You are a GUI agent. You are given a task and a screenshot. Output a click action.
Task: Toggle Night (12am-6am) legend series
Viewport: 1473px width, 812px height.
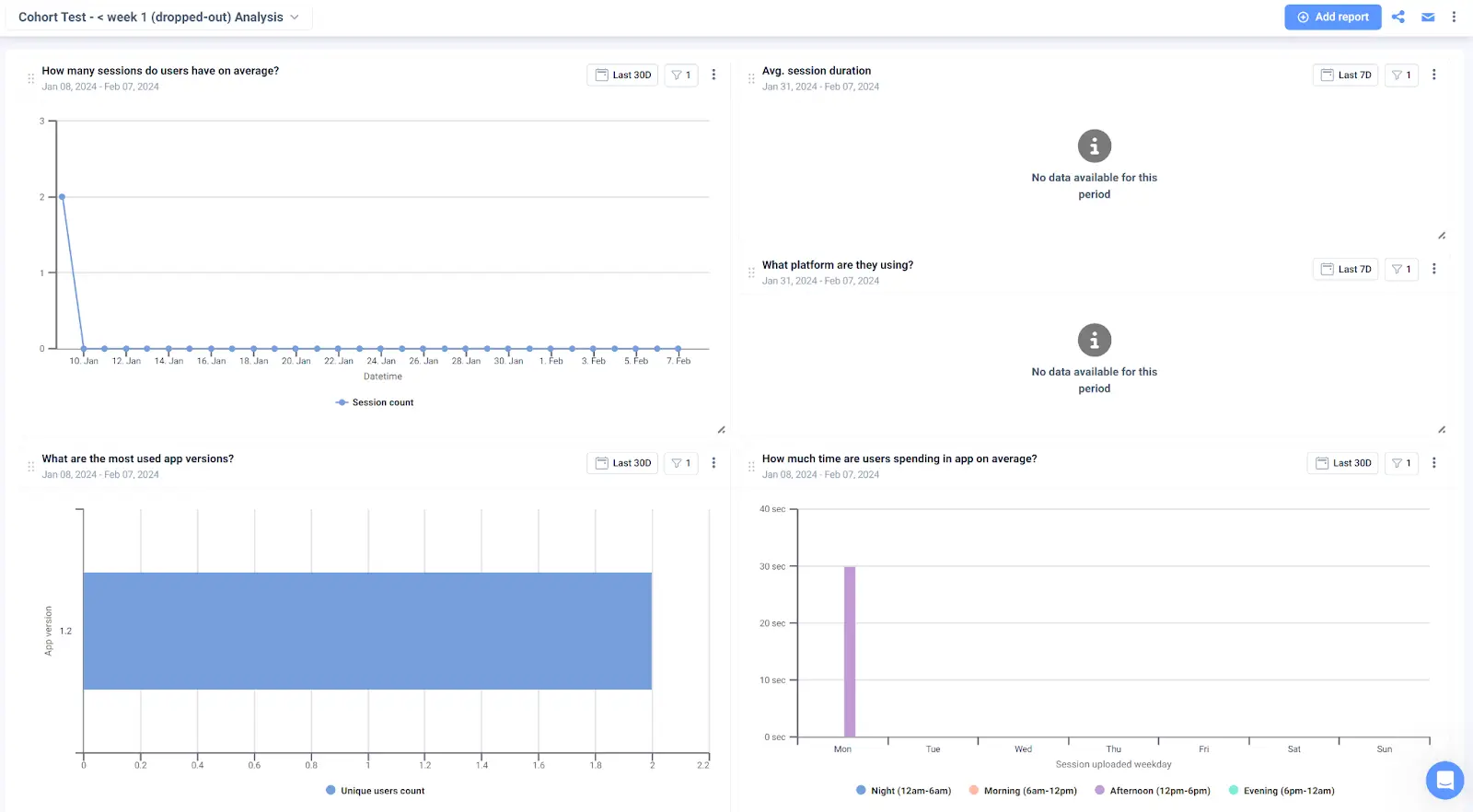[903, 791]
